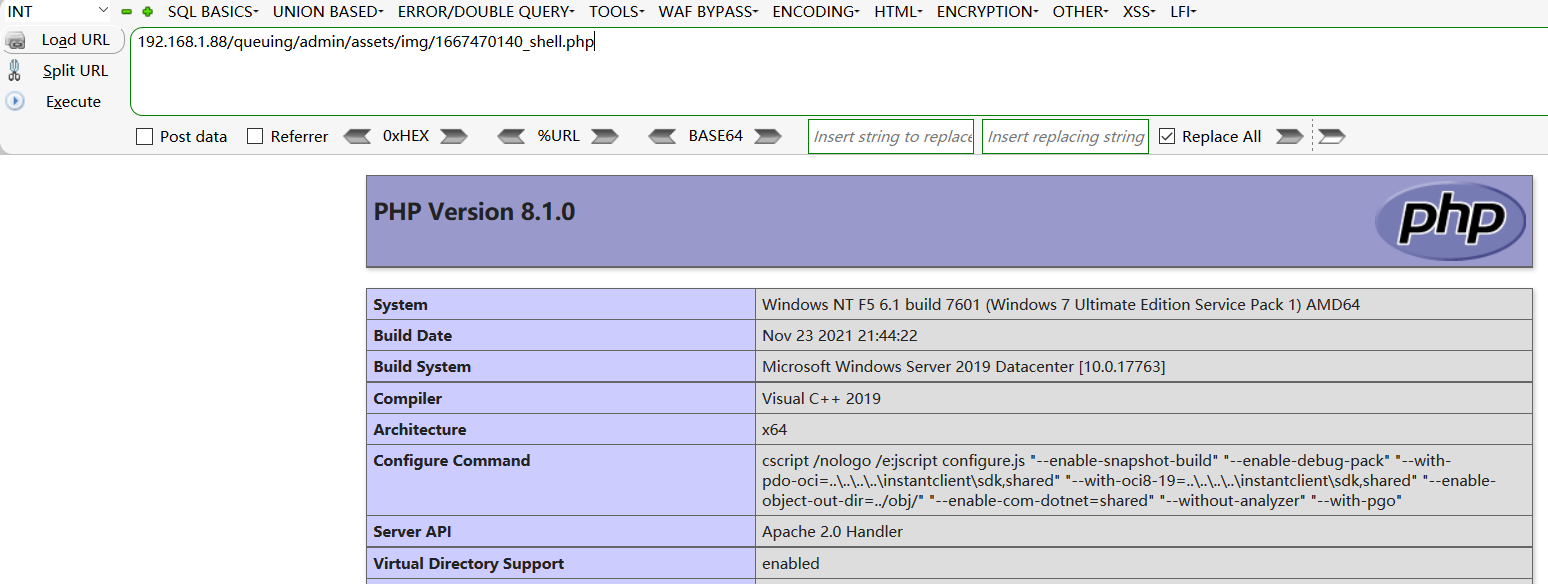Screen dimensions: 1548x584
Task: Click the 'x64' architecture value
Action: [x=774, y=430]
